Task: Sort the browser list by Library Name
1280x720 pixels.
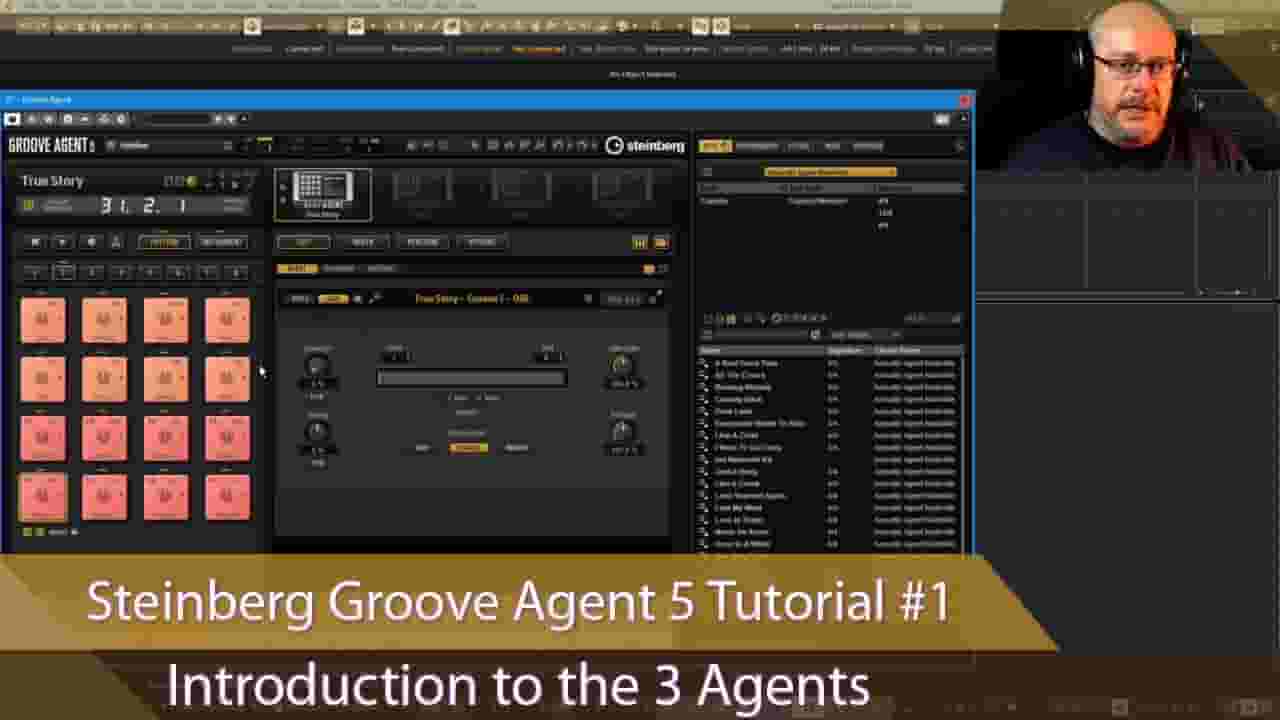Action: point(917,351)
